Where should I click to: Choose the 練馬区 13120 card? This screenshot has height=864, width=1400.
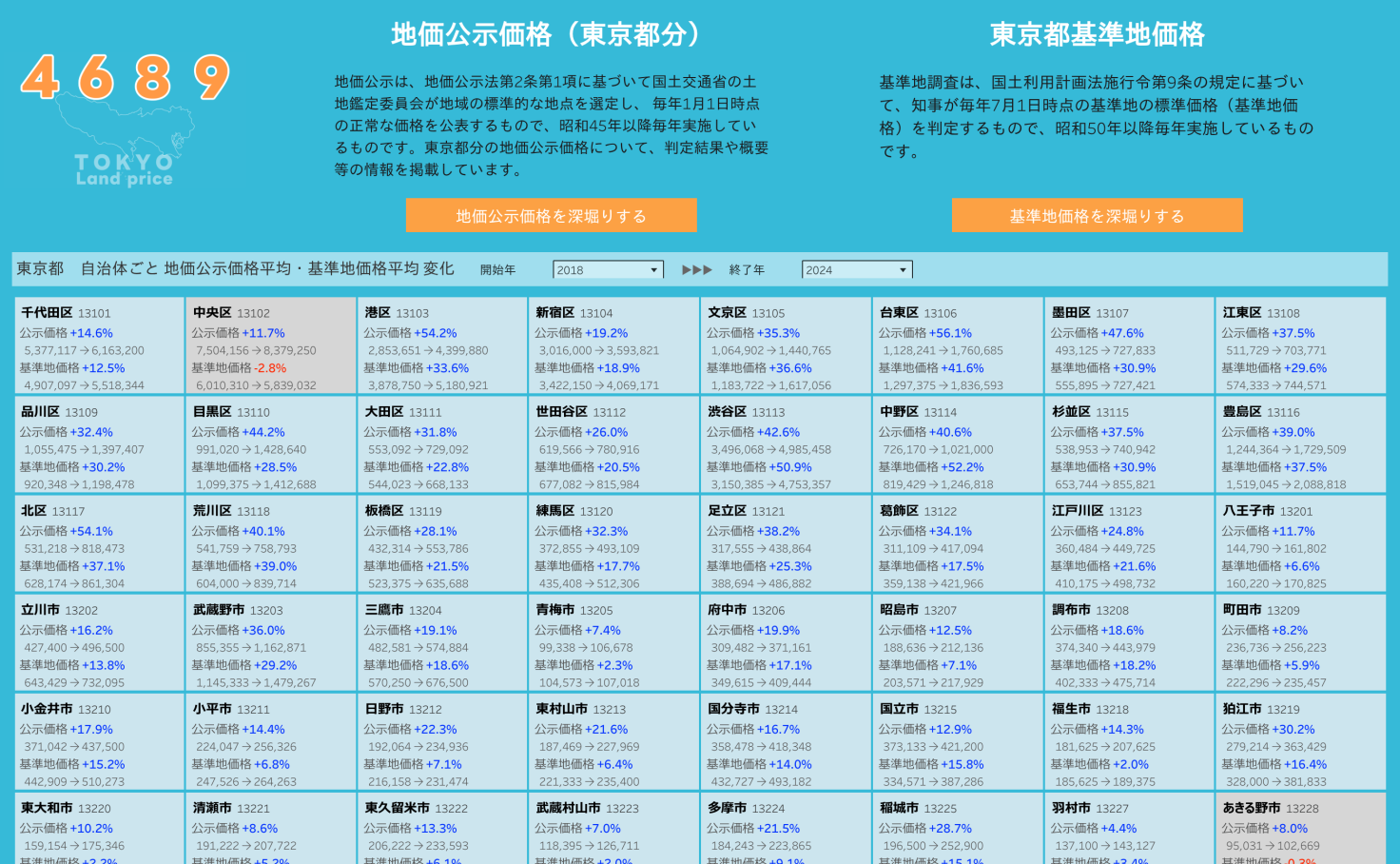click(614, 543)
